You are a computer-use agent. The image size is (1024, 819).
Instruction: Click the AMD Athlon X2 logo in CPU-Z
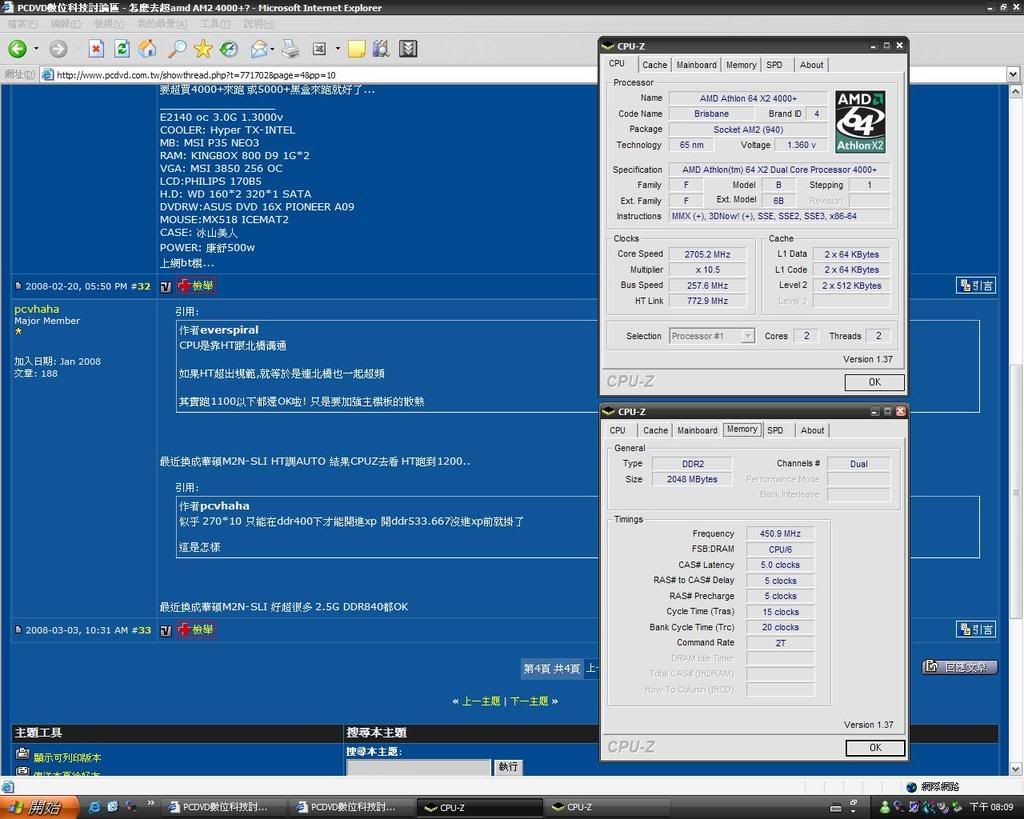point(860,122)
